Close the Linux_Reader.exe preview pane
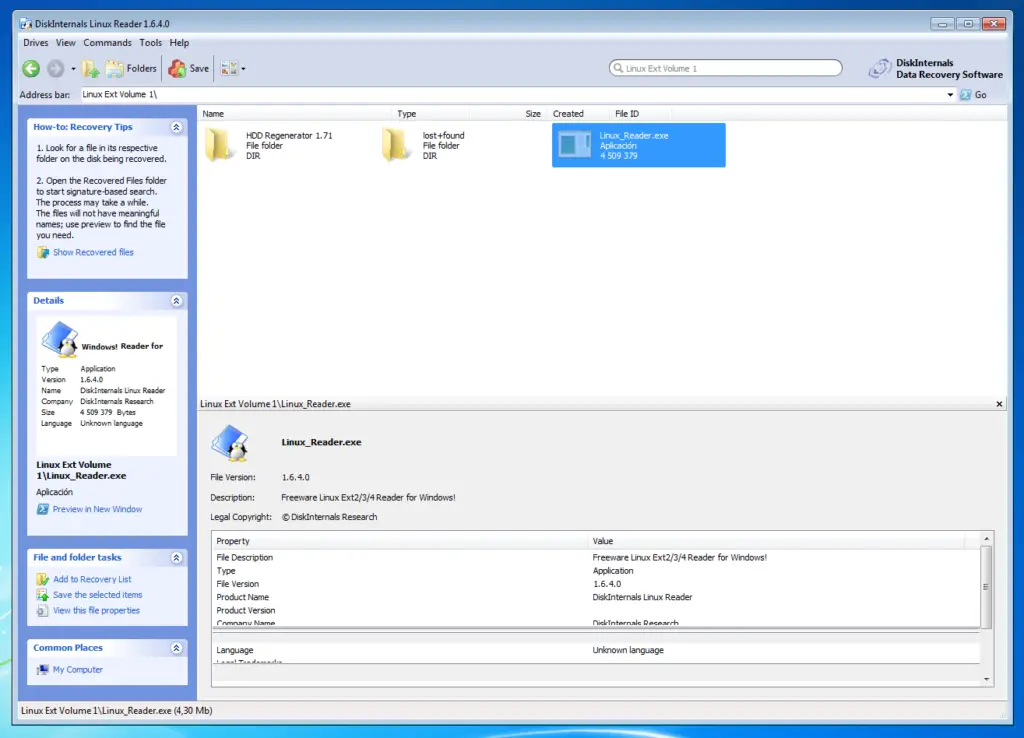1024x738 pixels. coord(999,404)
